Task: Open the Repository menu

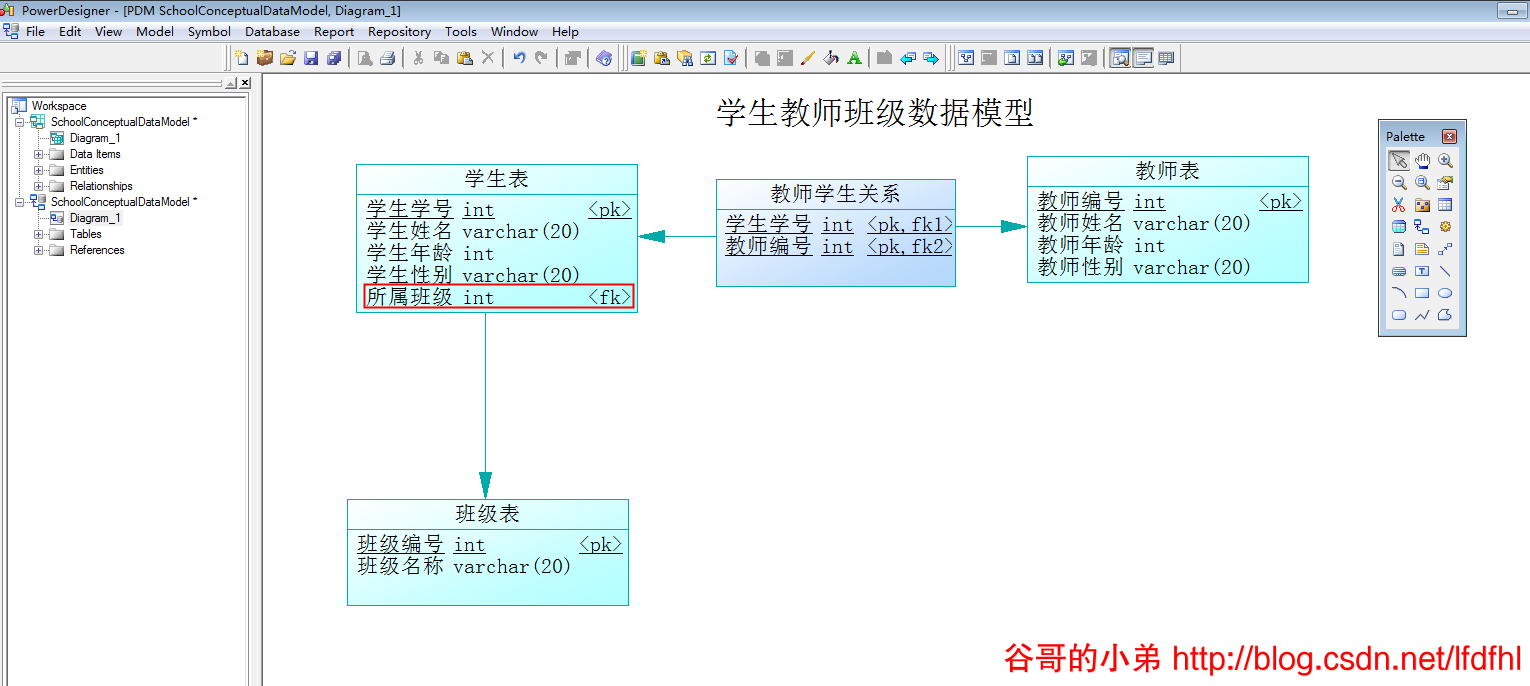Action: pos(399,31)
